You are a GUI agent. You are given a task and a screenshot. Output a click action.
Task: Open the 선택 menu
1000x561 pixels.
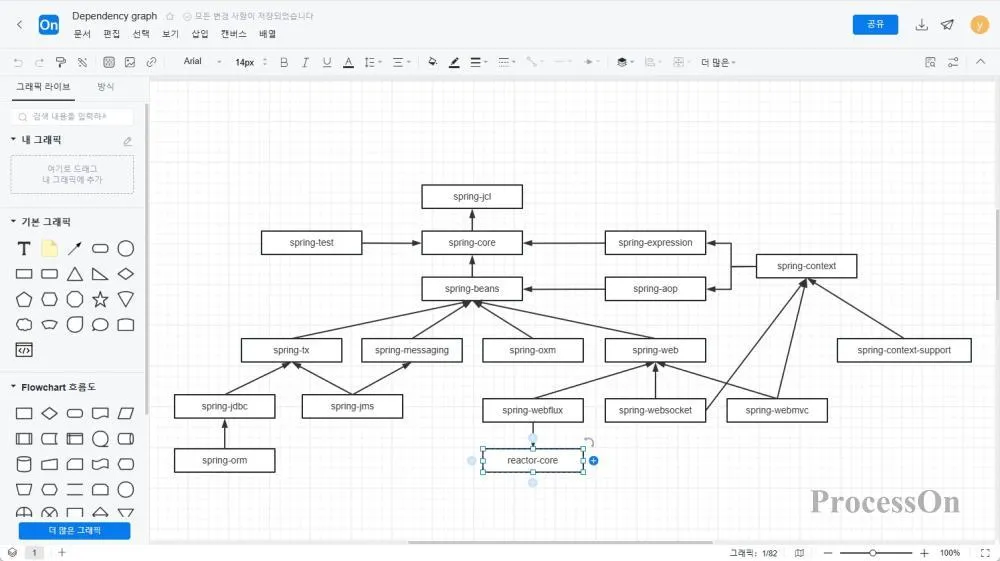(x=141, y=34)
